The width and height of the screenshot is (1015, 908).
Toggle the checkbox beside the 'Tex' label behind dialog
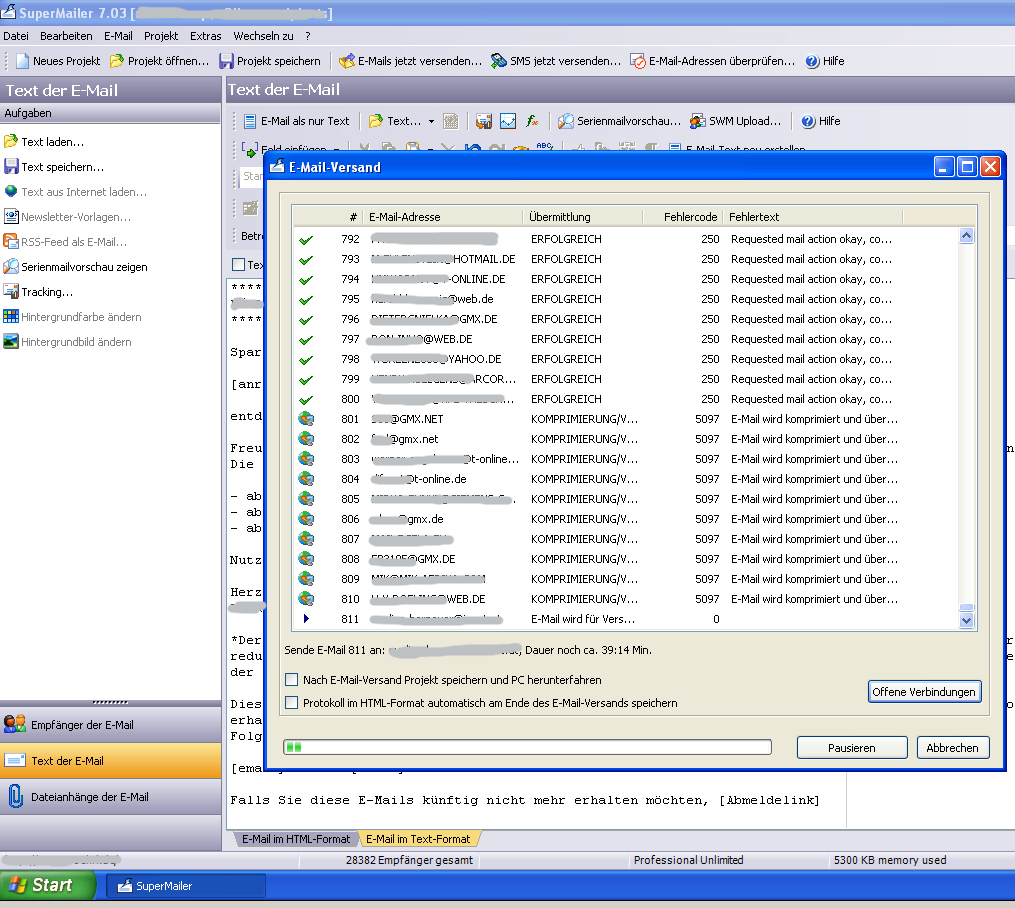point(238,265)
